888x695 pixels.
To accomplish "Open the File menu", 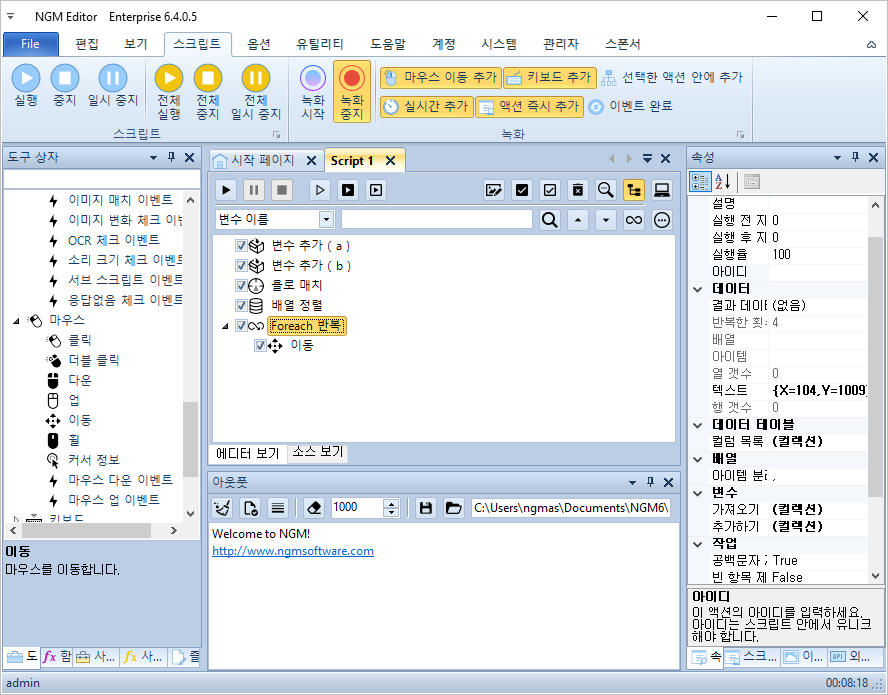I will [x=31, y=44].
